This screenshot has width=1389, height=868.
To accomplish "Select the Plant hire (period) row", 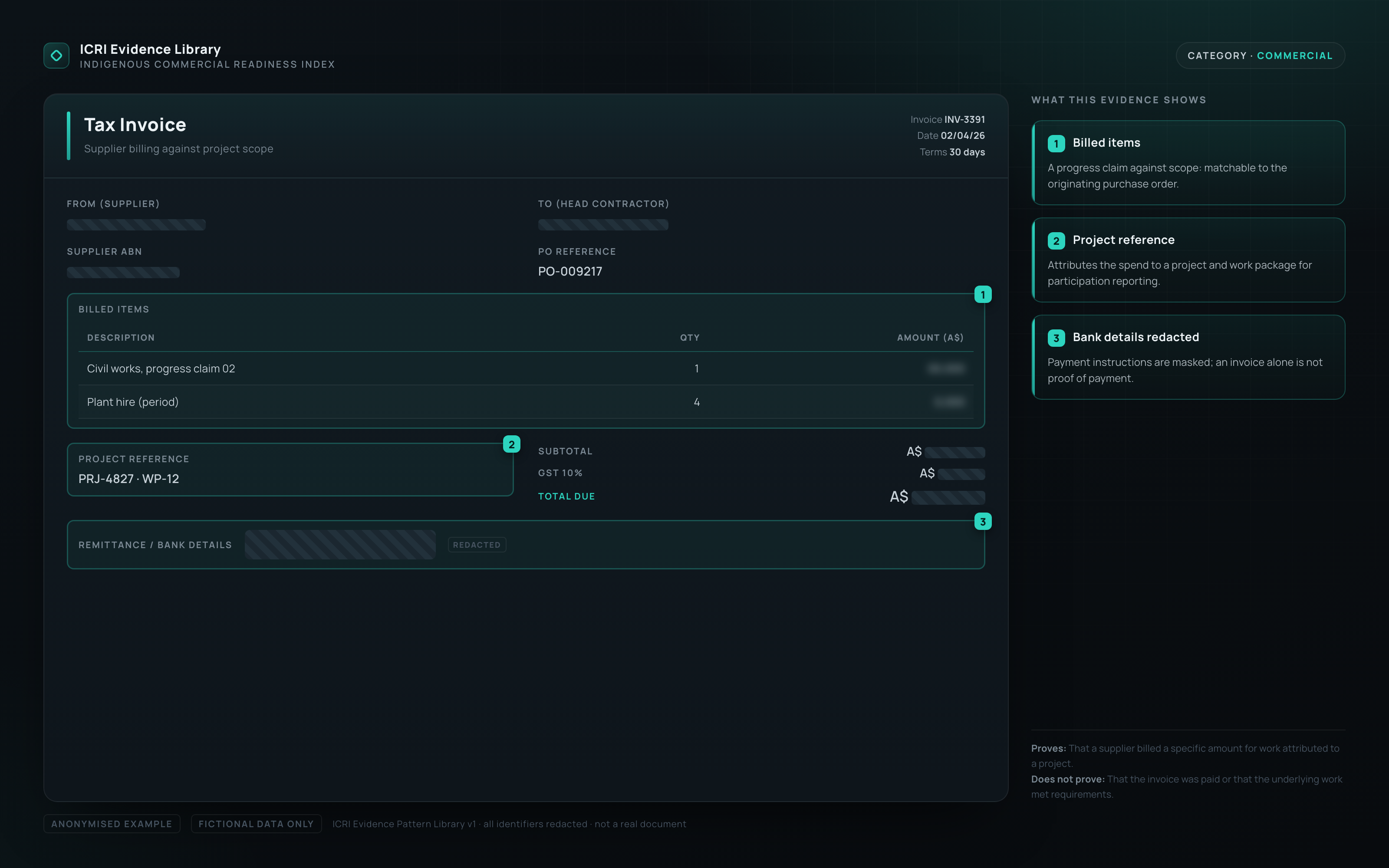I will (x=526, y=402).
